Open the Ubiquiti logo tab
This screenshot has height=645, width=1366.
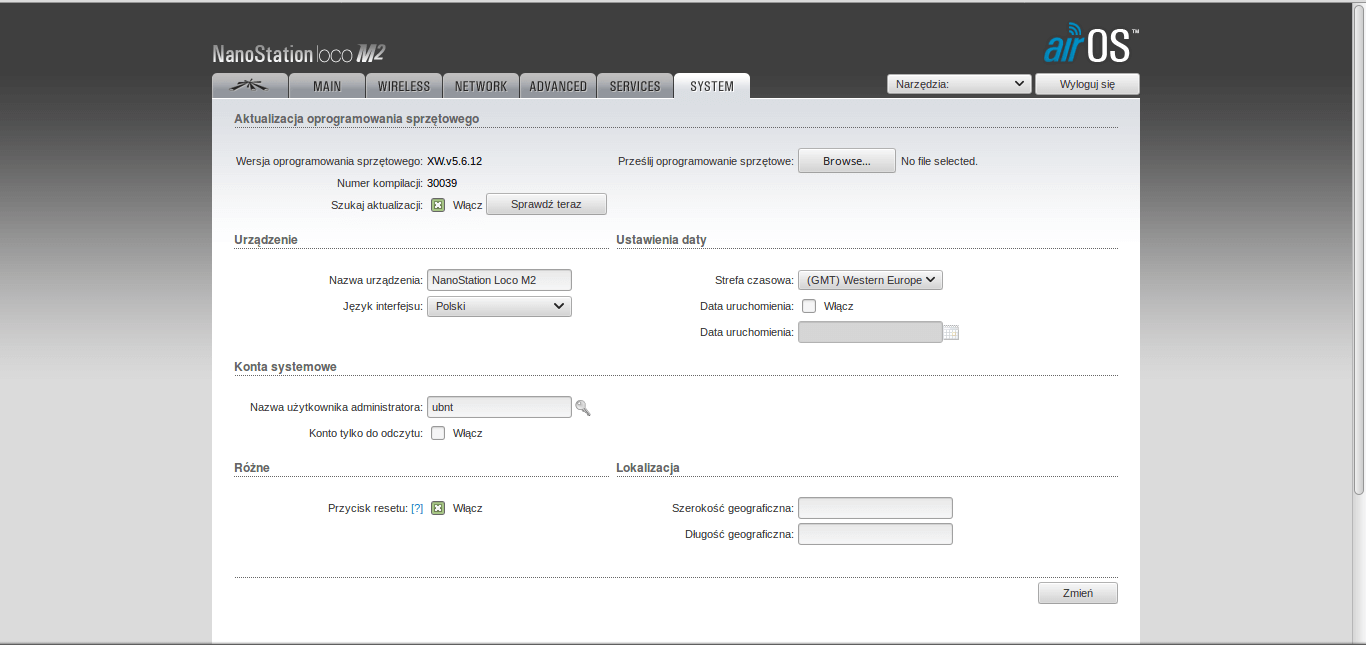(250, 86)
